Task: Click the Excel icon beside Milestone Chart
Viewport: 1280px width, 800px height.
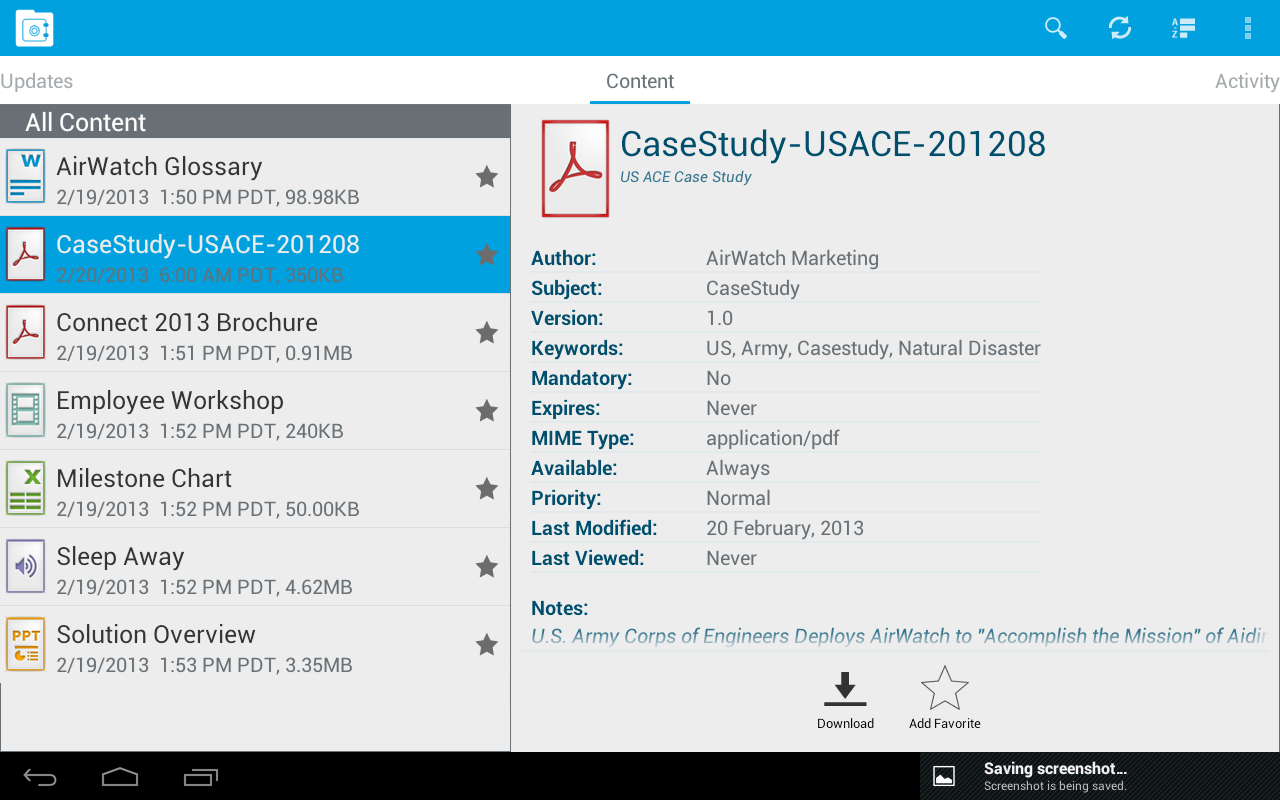Action: [x=25, y=488]
